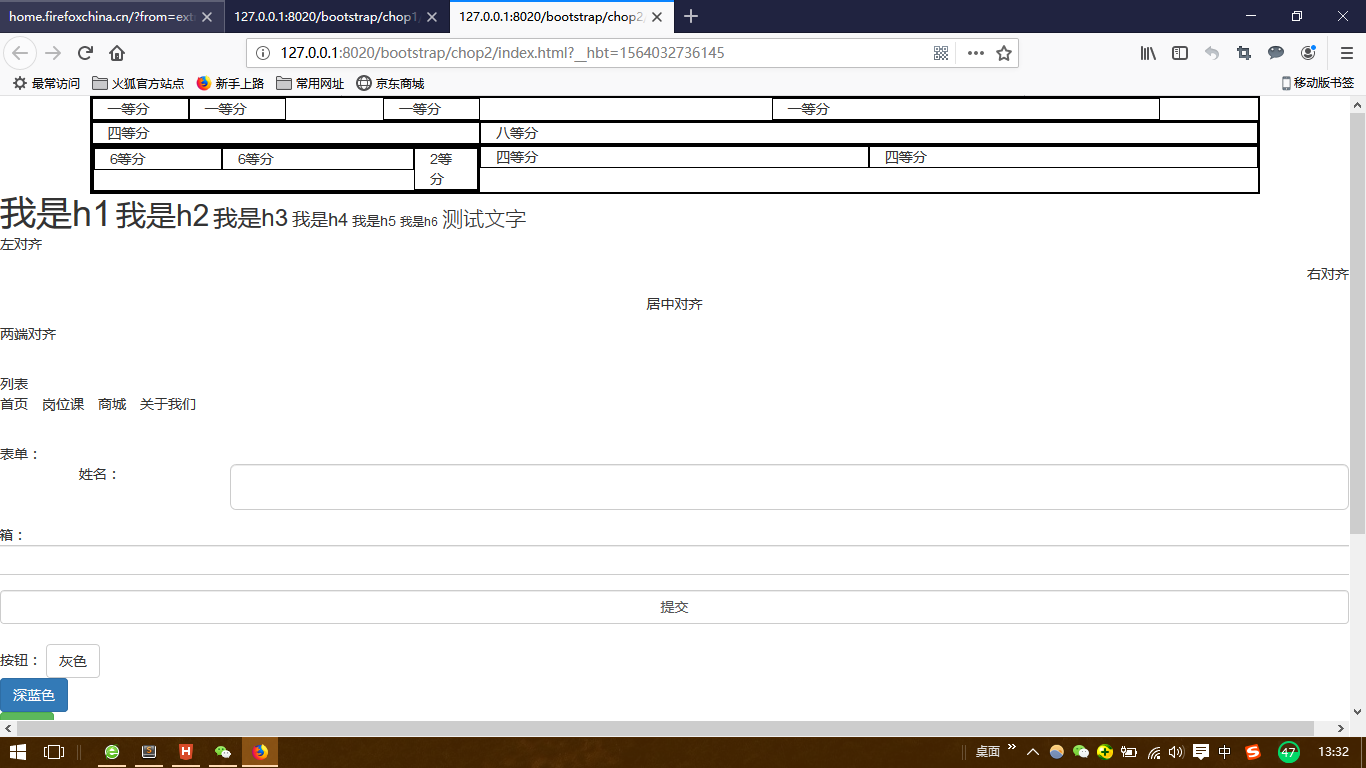
Task: Bookmark this page with the star
Action: (x=1004, y=53)
